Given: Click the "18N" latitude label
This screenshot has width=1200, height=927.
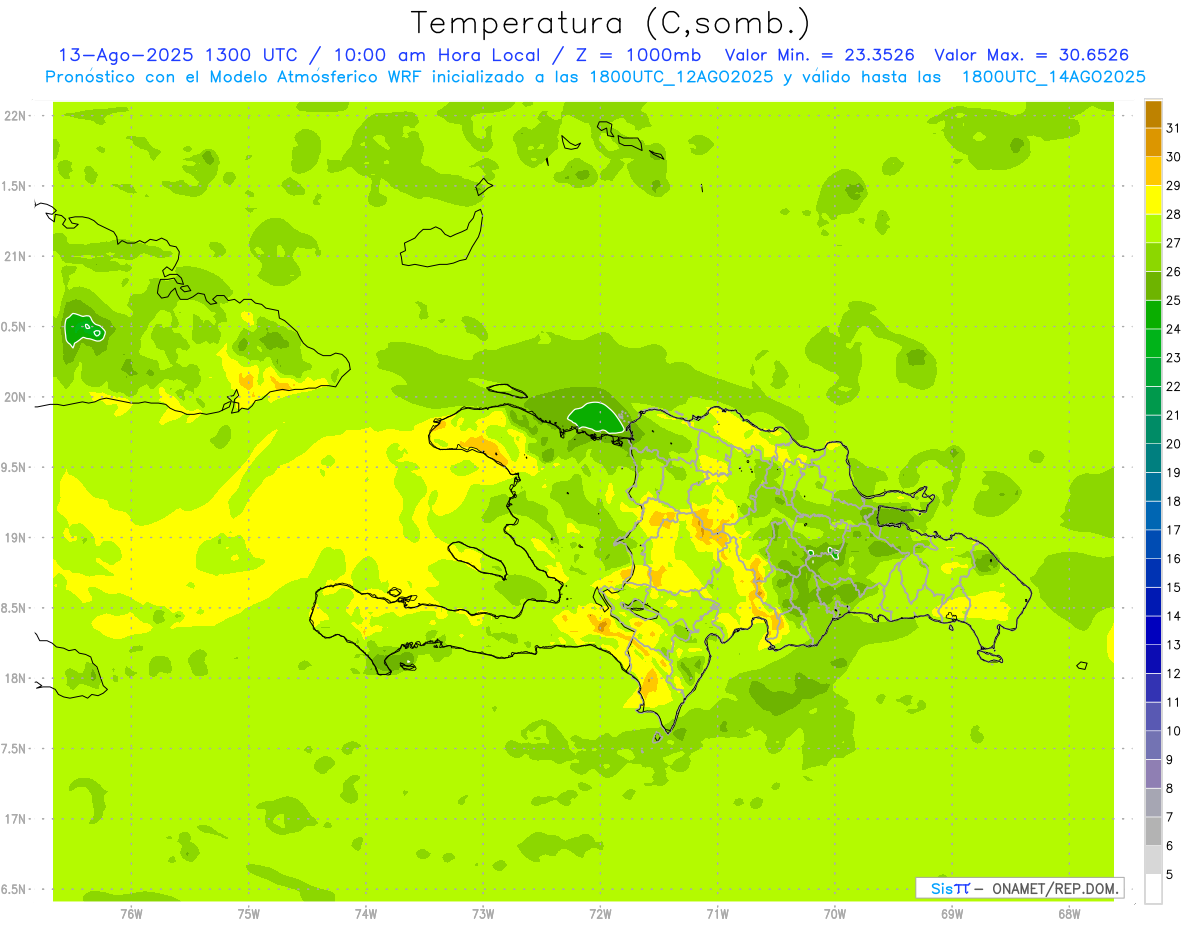Looking at the screenshot, I should point(16,678).
